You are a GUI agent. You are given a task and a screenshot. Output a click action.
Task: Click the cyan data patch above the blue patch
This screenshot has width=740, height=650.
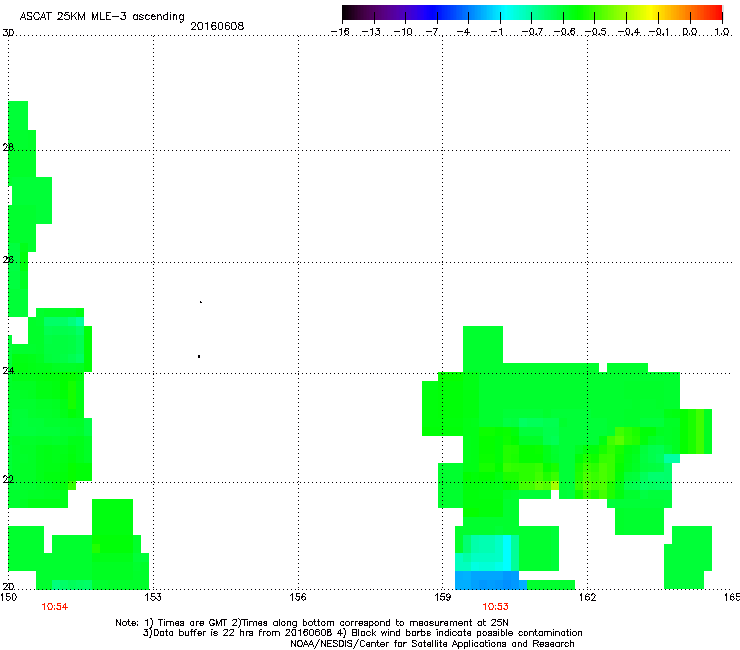click(x=487, y=553)
